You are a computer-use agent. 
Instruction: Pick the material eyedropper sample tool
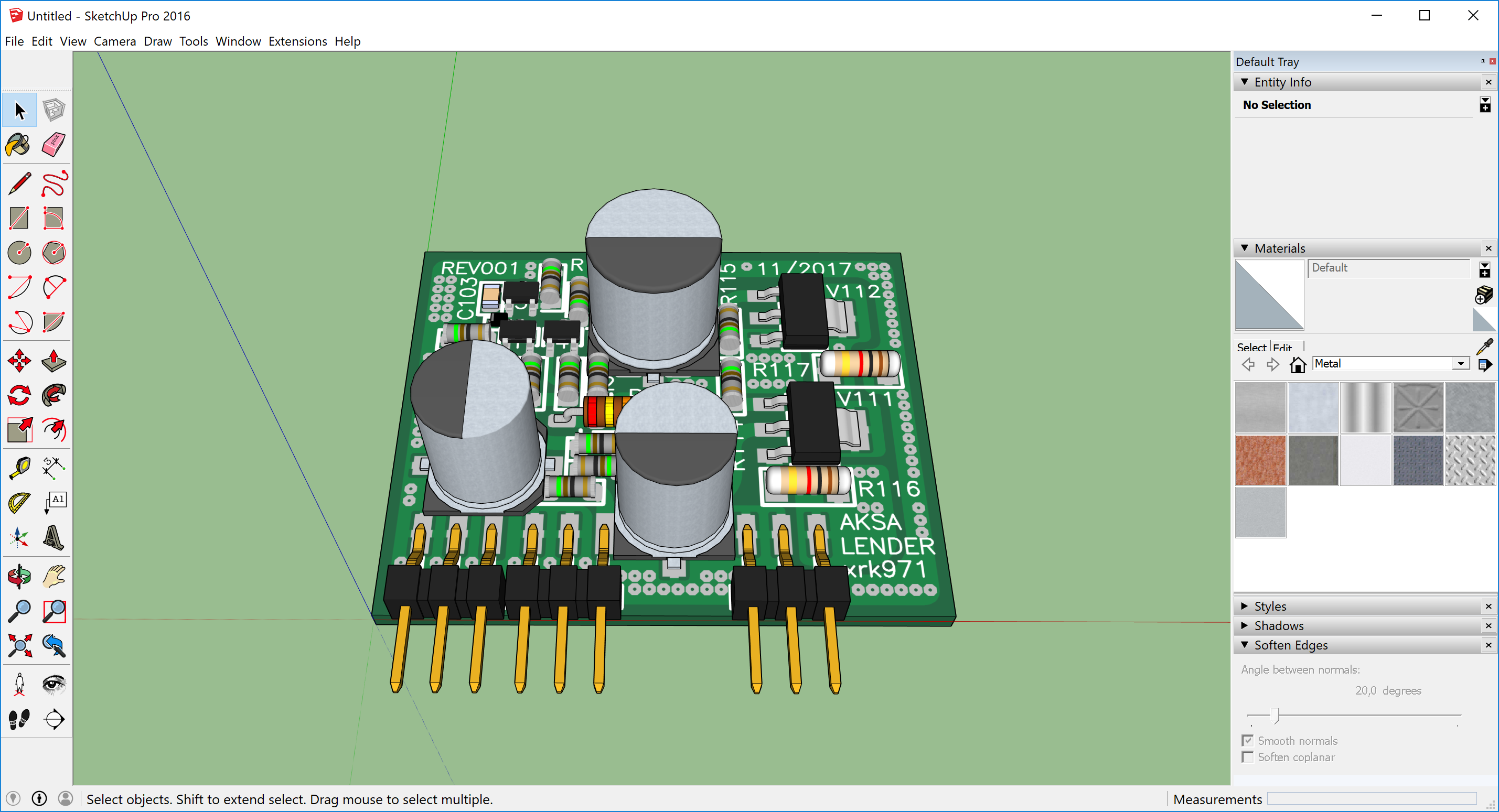[1484, 347]
